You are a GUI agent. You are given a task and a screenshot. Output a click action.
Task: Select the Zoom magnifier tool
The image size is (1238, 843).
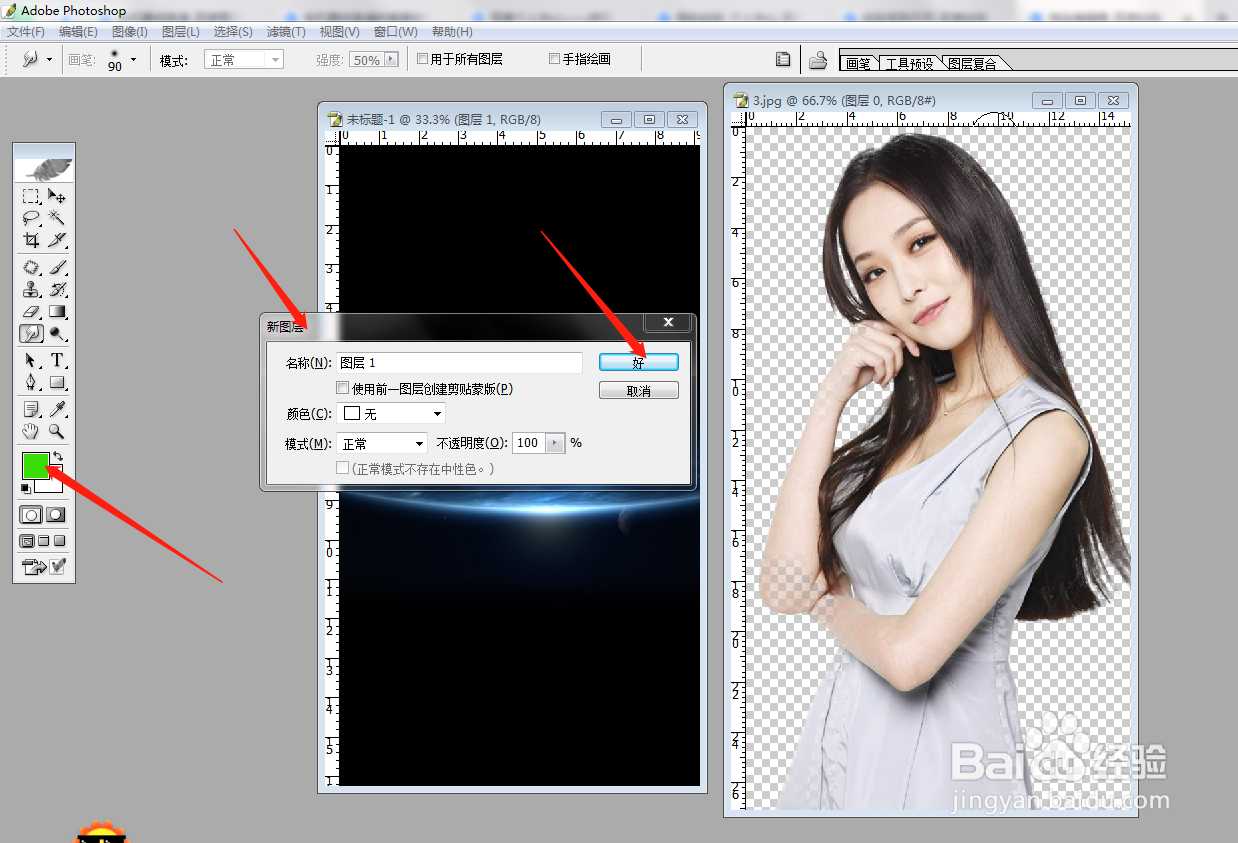click(x=57, y=431)
